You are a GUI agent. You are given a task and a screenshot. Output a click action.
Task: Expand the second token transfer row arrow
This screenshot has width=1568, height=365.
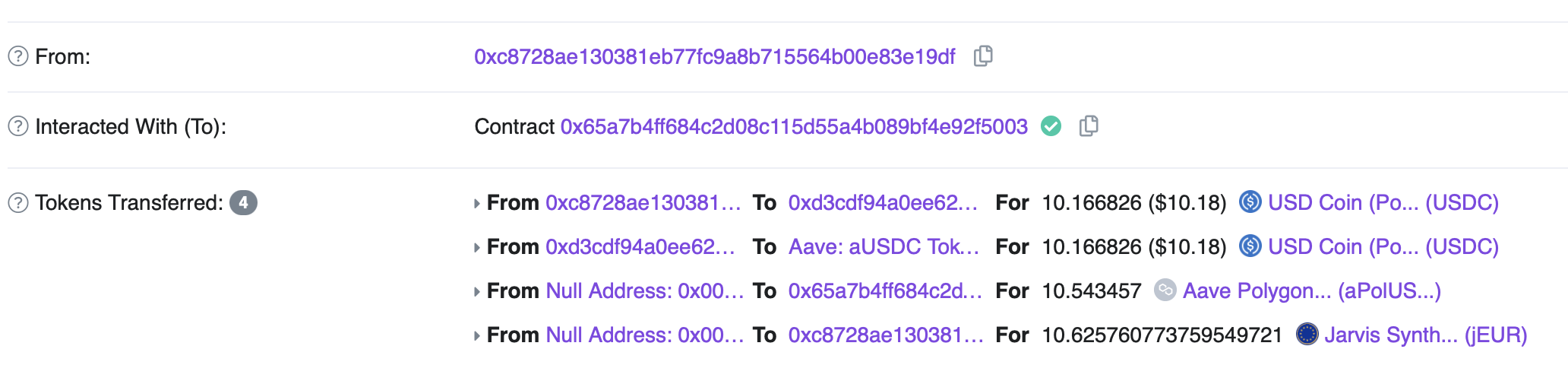(476, 247)
